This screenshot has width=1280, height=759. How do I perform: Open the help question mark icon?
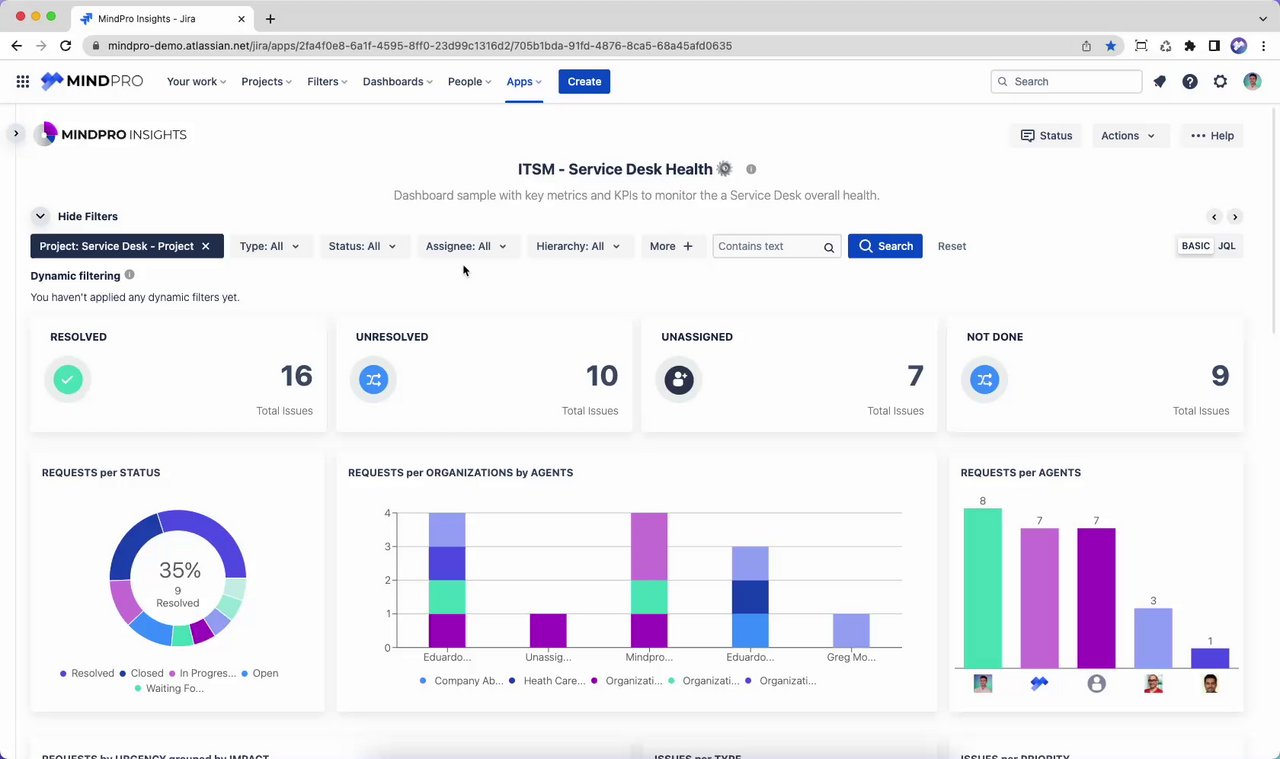[1190, 82]
